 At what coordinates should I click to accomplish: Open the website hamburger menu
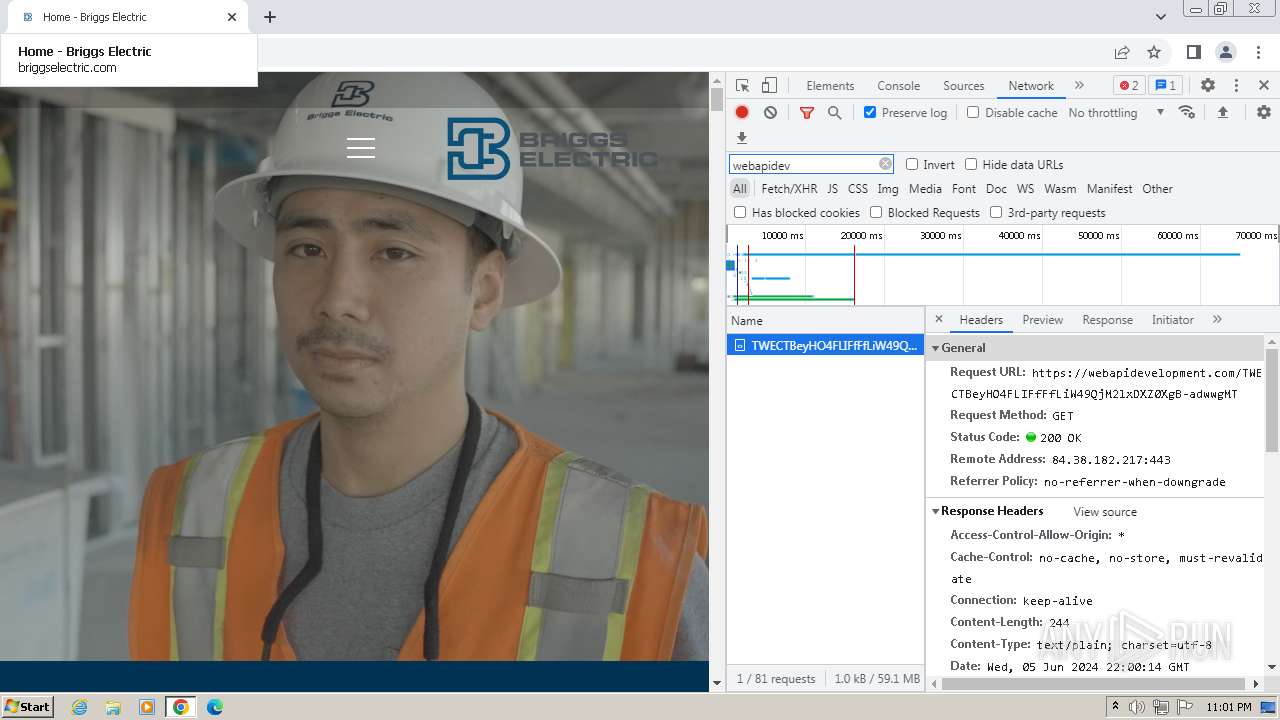pyautogui.click(x=361, y=148)
